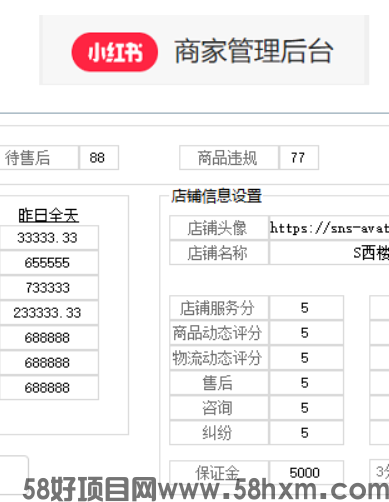
Task: Click the 商品动态评分 label
Action: 219,333
